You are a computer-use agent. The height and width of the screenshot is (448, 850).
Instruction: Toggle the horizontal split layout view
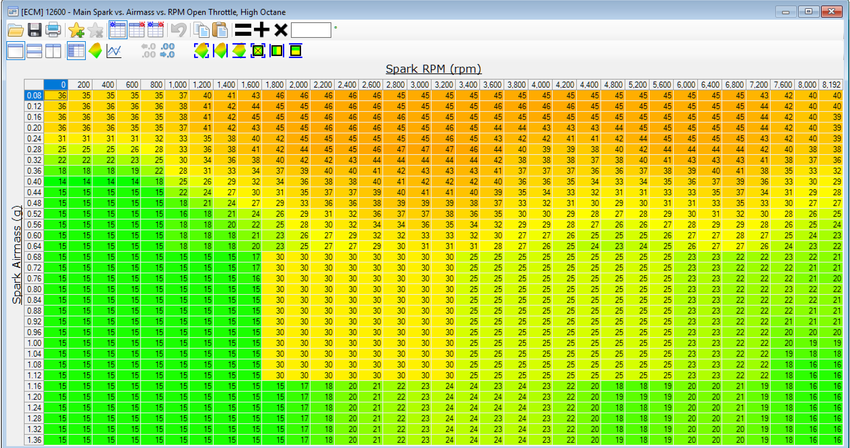point(34,51)
